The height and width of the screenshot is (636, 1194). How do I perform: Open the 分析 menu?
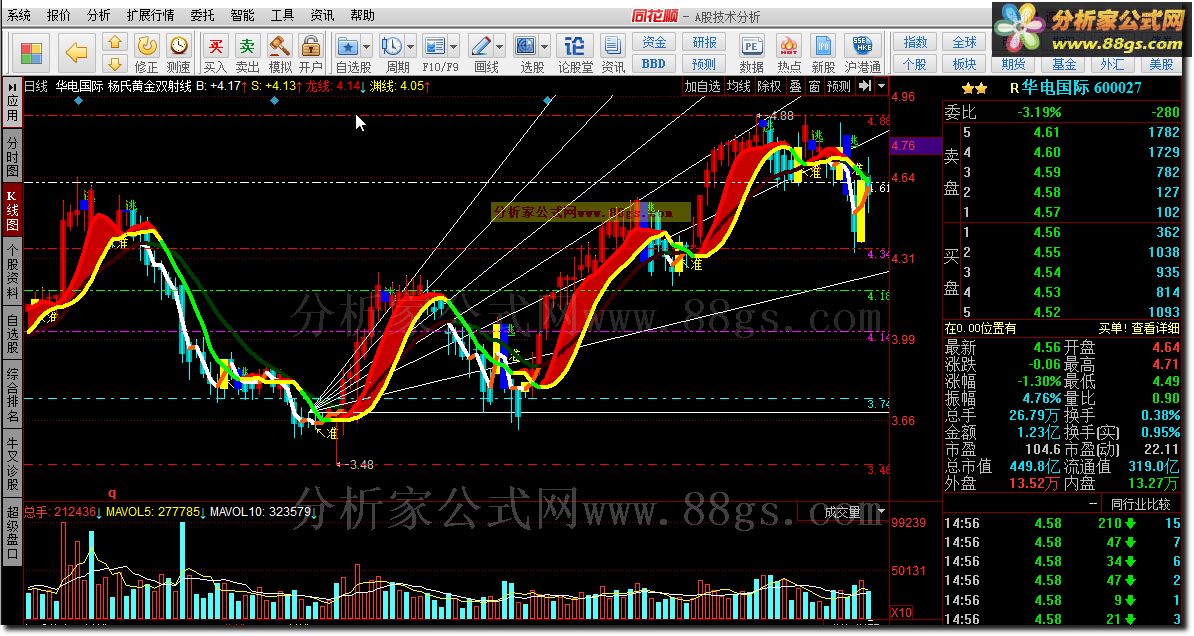(x=98, y=15)
